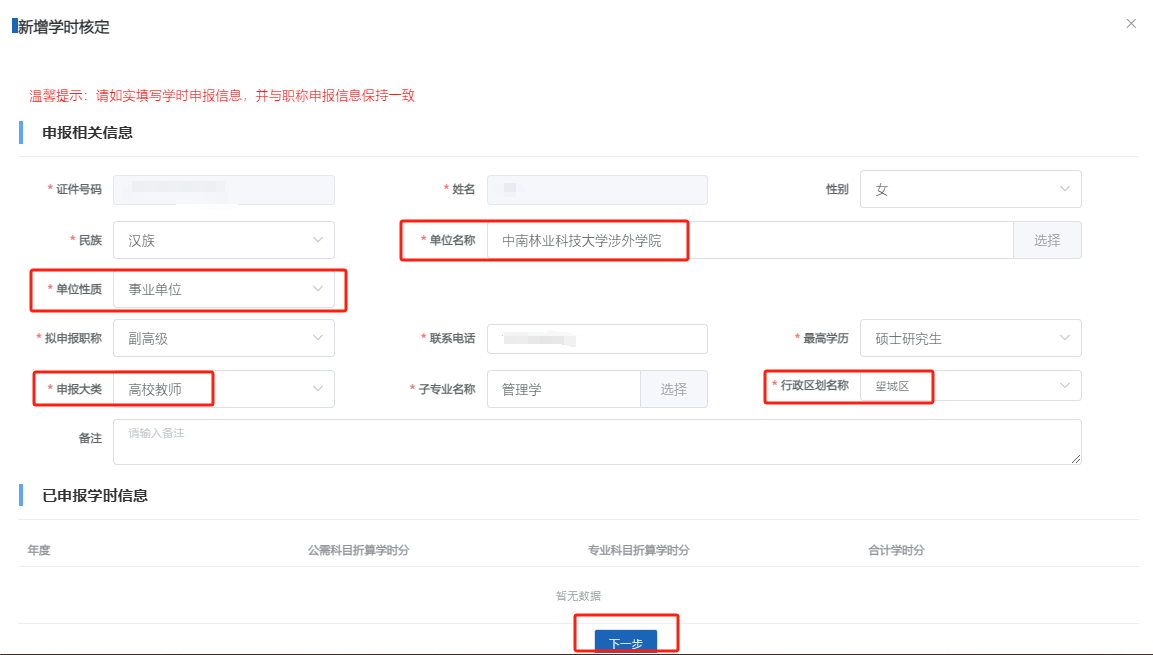
Task: Expand the 民族 dropdown showing 汉族
Action: [x=223, y=240]
